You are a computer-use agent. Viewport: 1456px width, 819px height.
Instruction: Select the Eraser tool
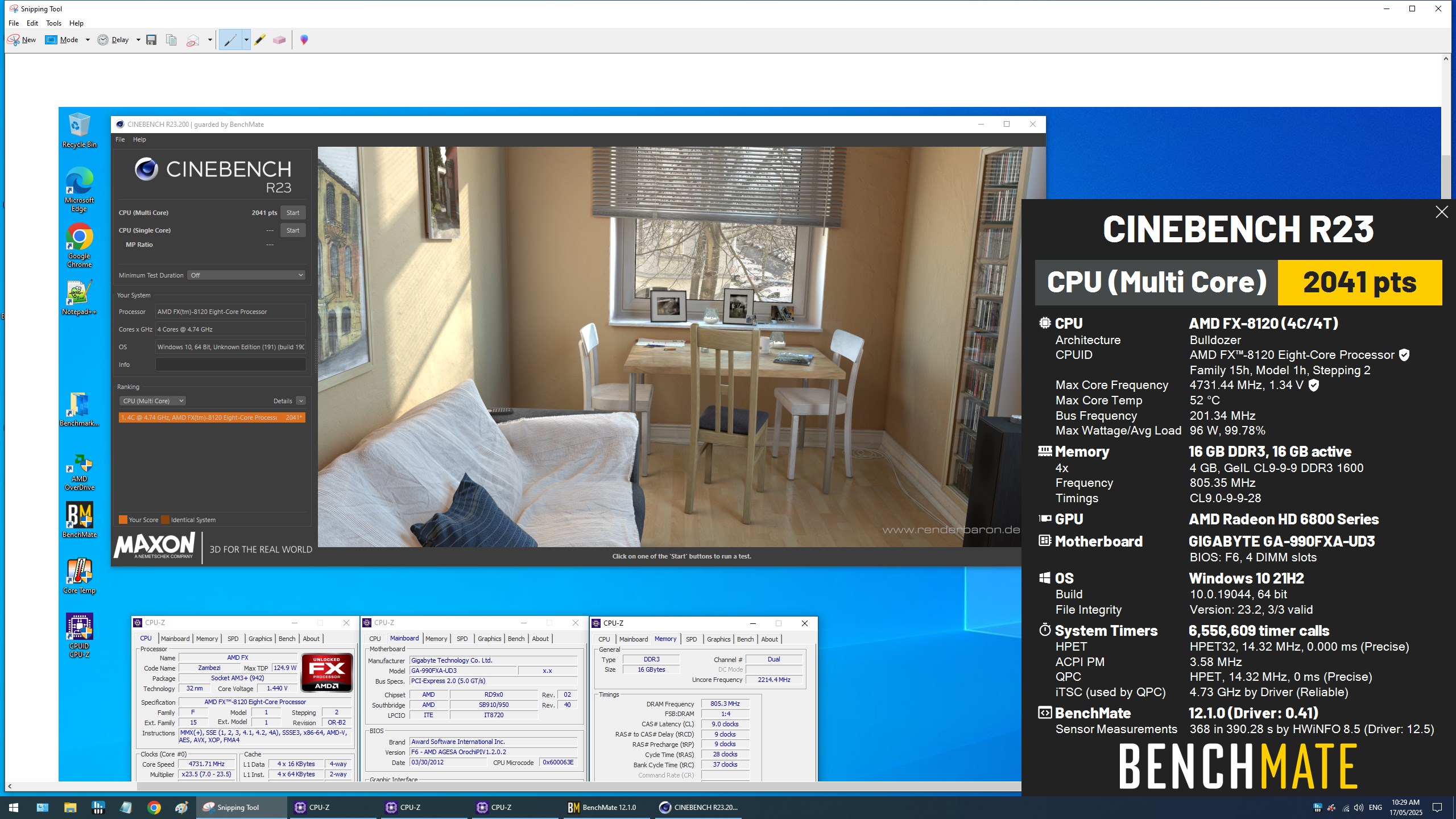click(279, 40)
